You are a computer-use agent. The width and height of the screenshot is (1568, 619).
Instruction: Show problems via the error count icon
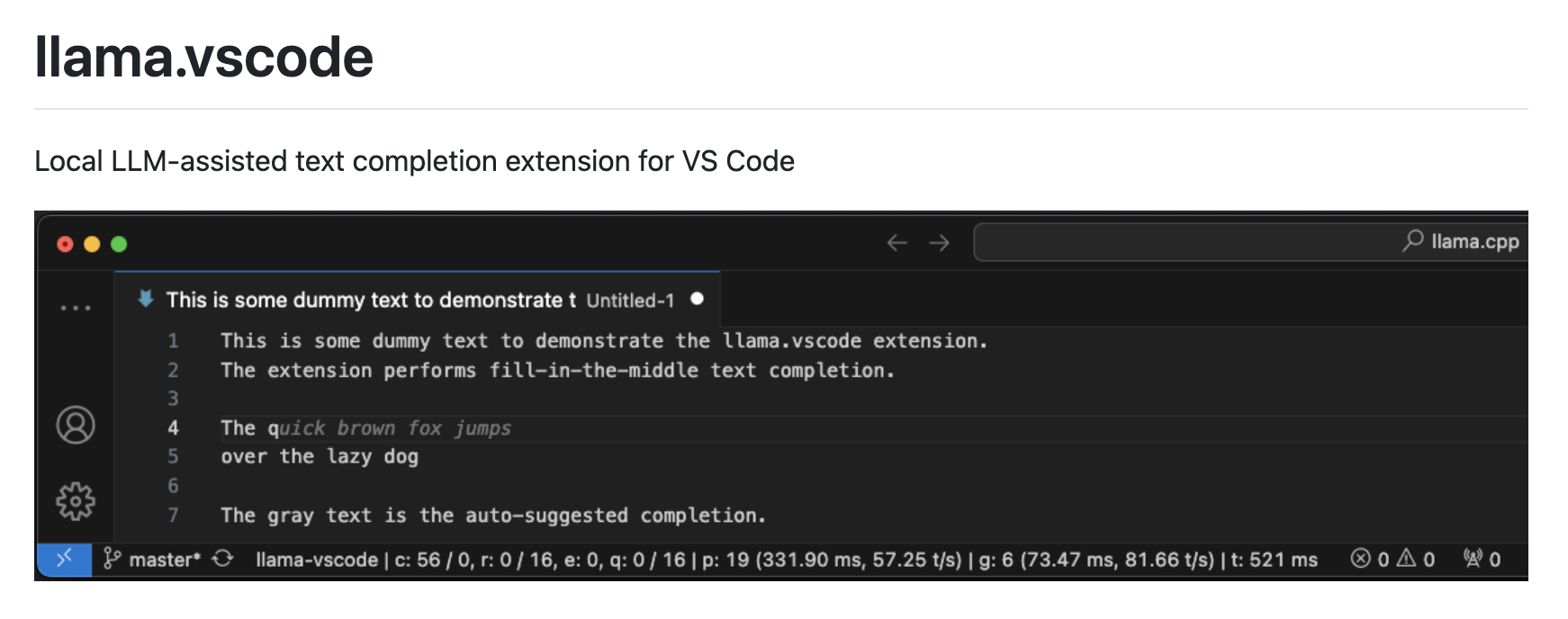point(1360,560)
